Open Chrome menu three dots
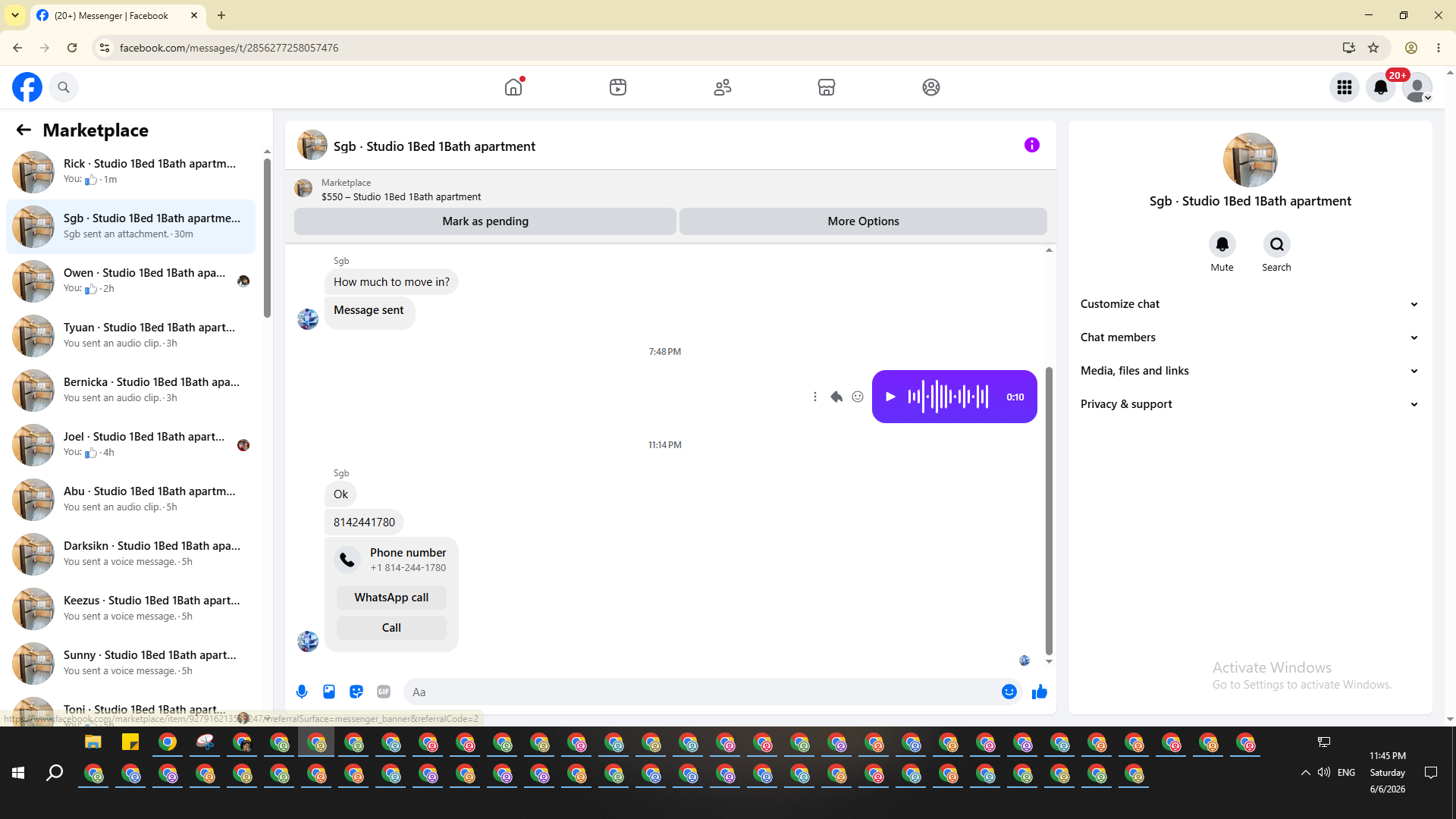This screenshot has width=1456, height=819. 1439,48
